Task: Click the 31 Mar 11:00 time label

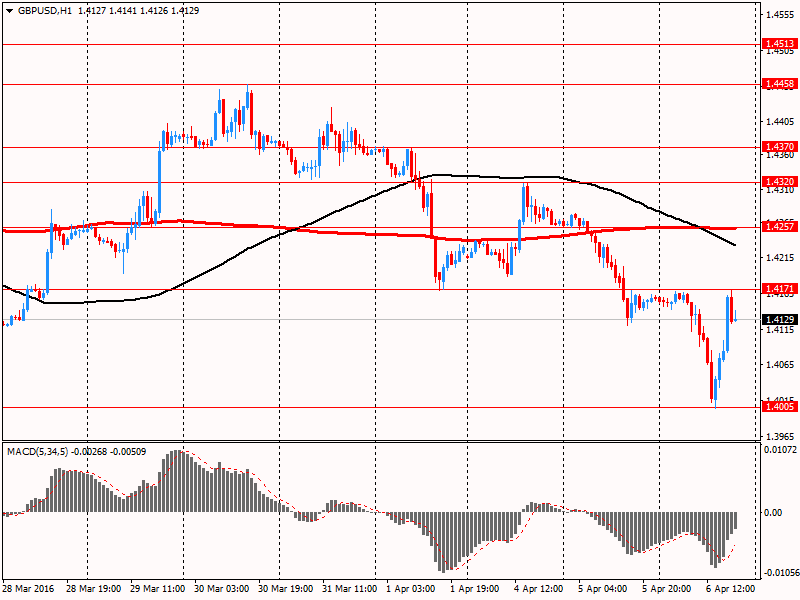Action: (350, 589)
